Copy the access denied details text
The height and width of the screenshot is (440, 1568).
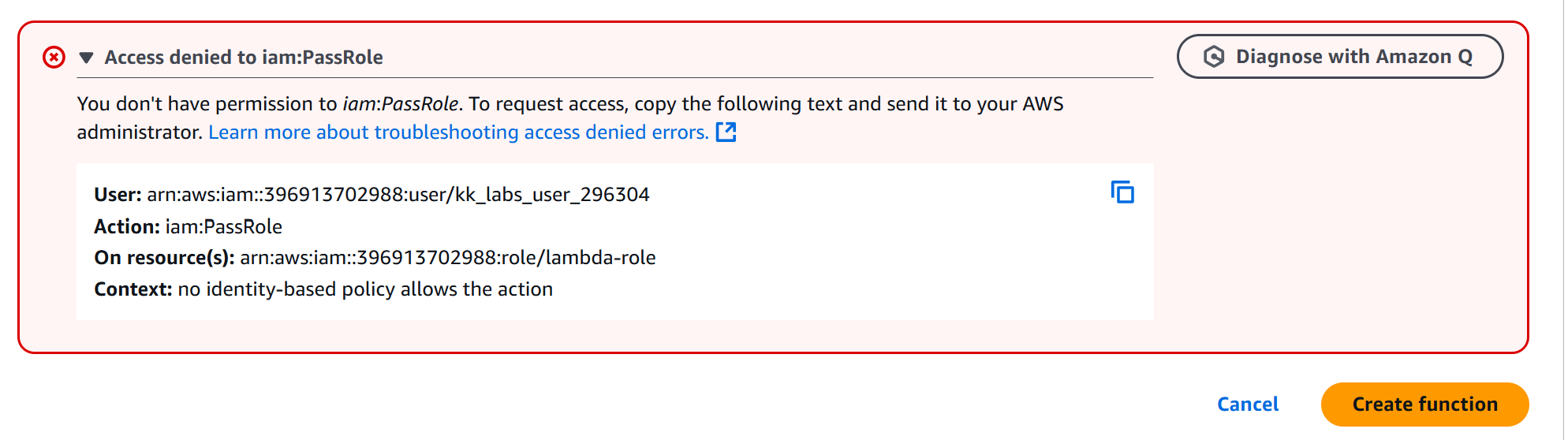click(1122, 192)
